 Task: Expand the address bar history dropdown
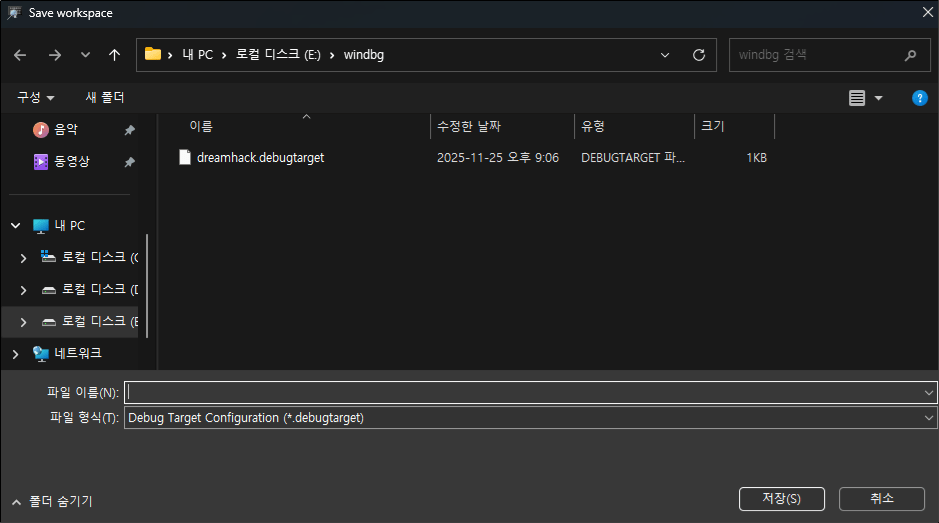(x=666, y=55)
